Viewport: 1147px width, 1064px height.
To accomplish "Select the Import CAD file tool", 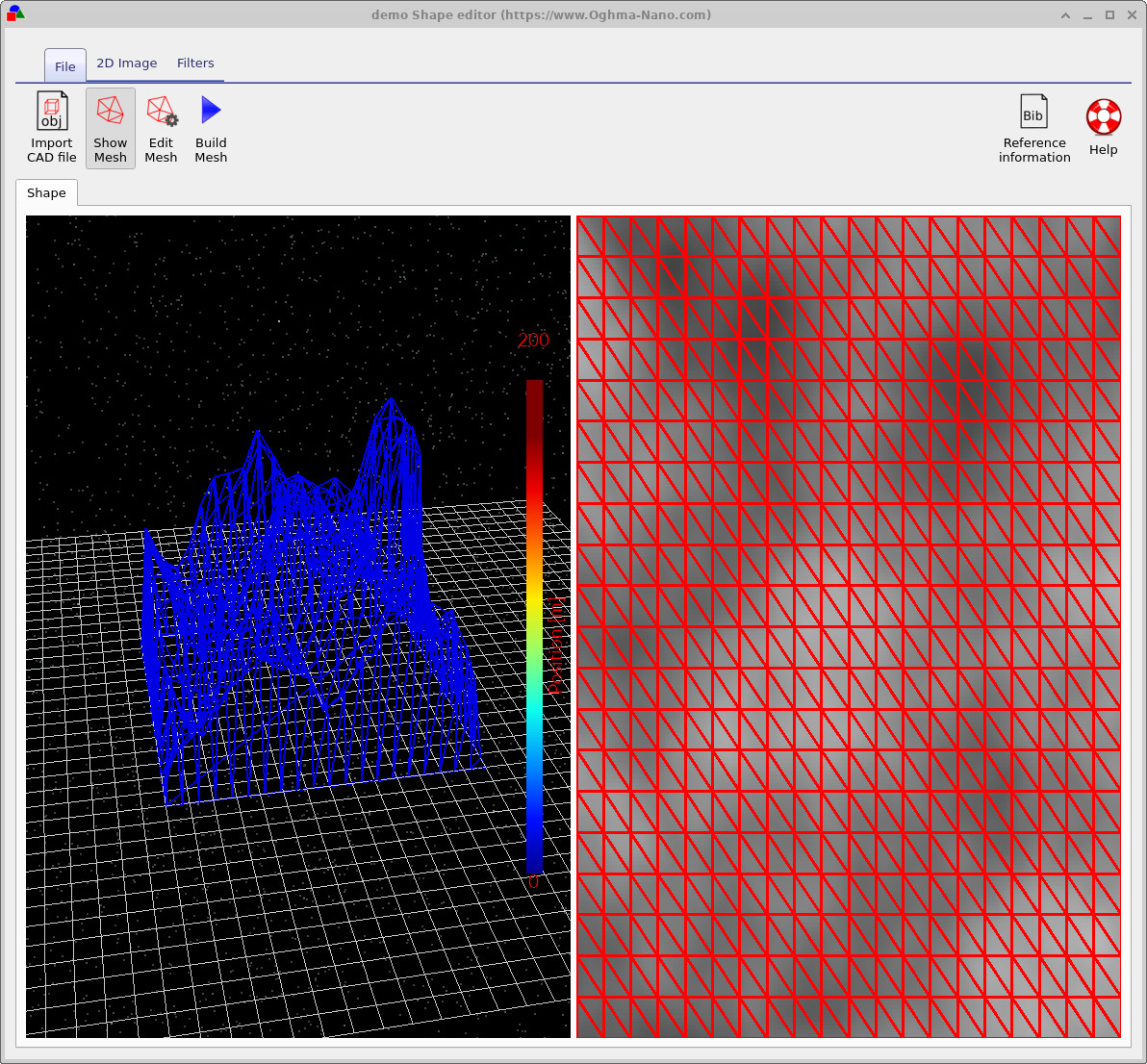I will point(51,128).
